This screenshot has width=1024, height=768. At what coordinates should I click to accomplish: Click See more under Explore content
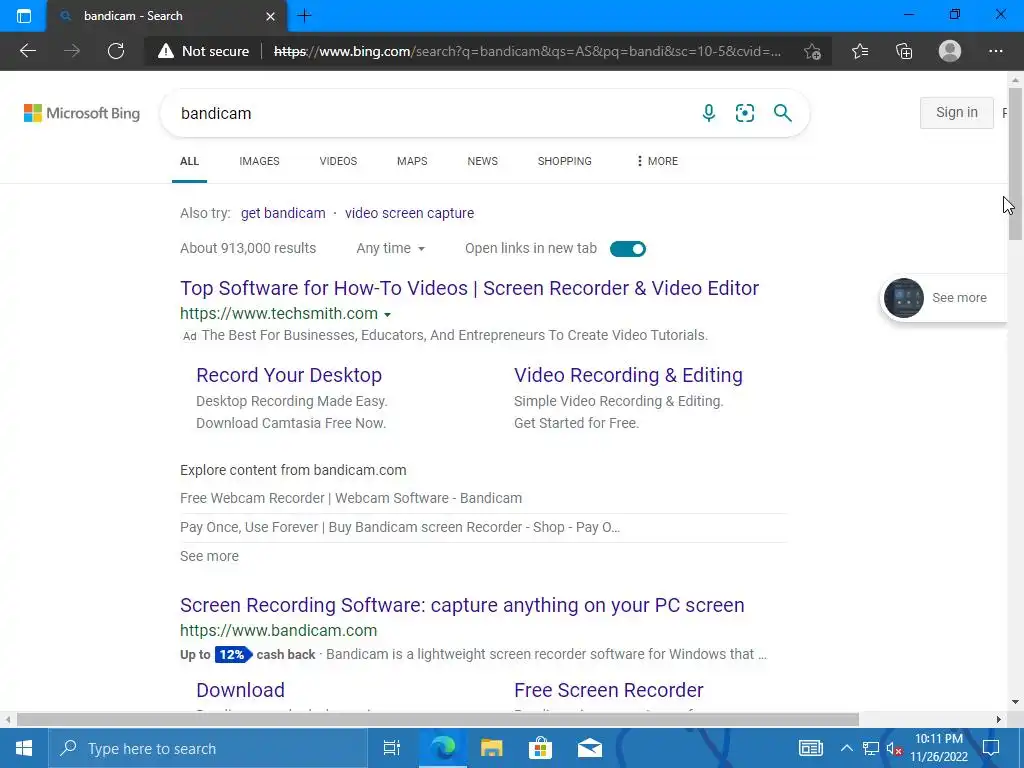[209, 556]
